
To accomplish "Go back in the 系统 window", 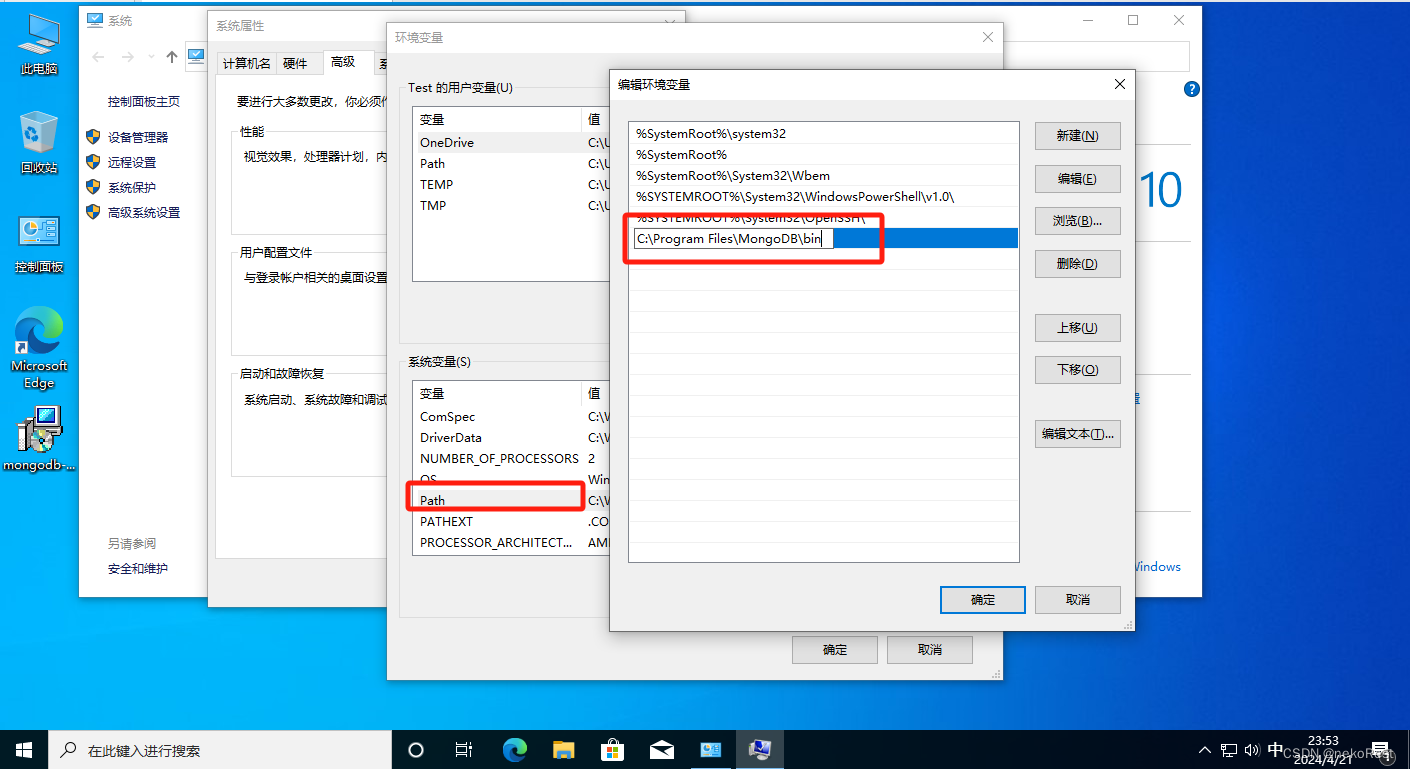I will 98,57.
